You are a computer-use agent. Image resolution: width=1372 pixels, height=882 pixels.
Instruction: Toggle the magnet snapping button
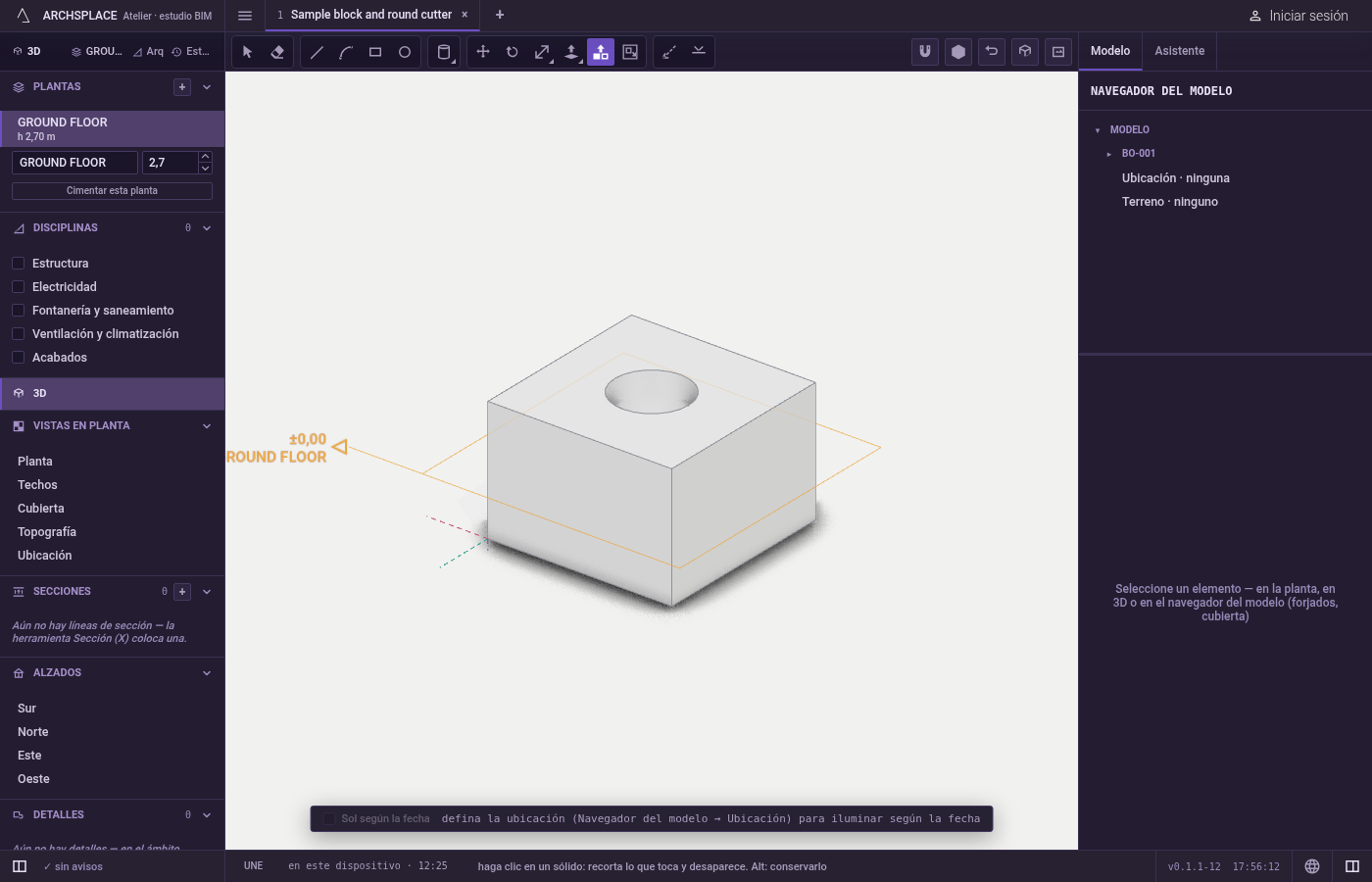[925, 52]
